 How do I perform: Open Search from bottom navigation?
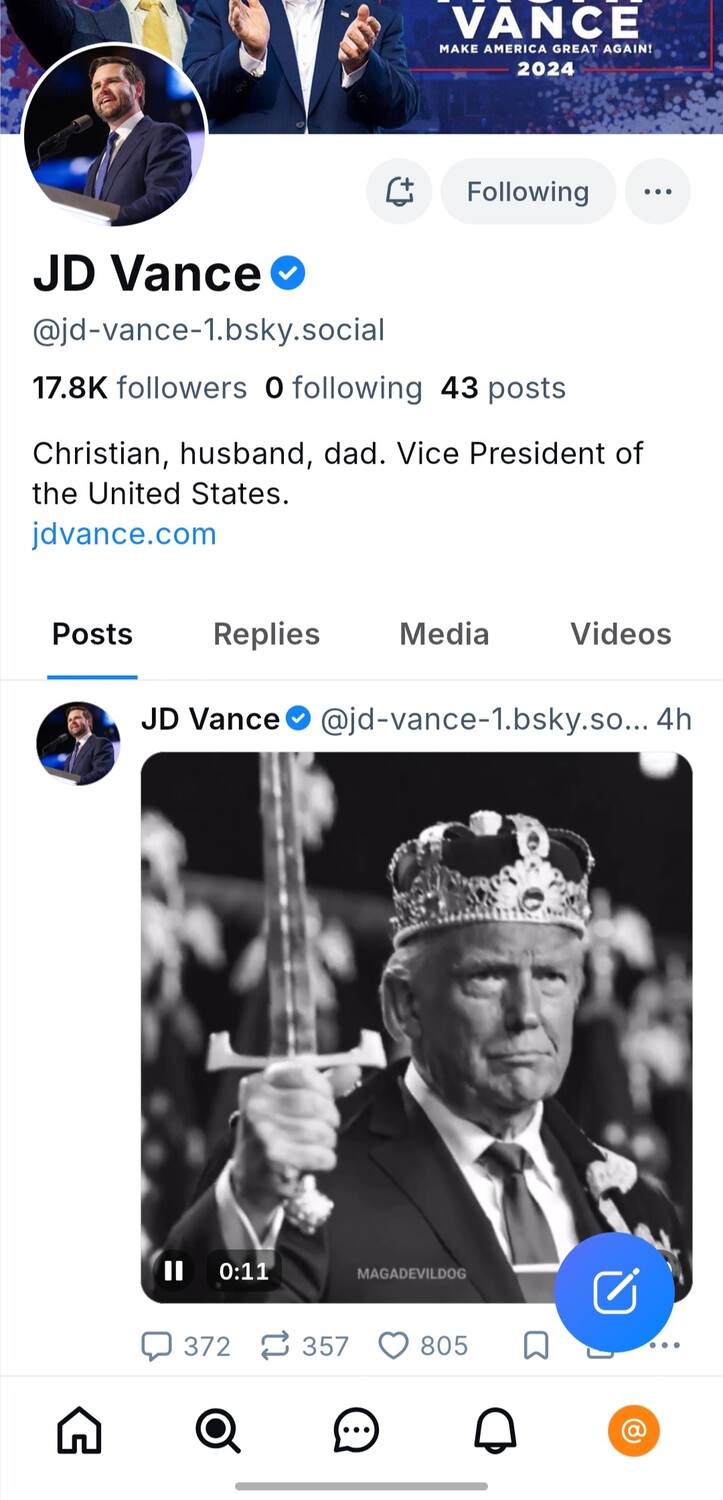coord(217,1431)
